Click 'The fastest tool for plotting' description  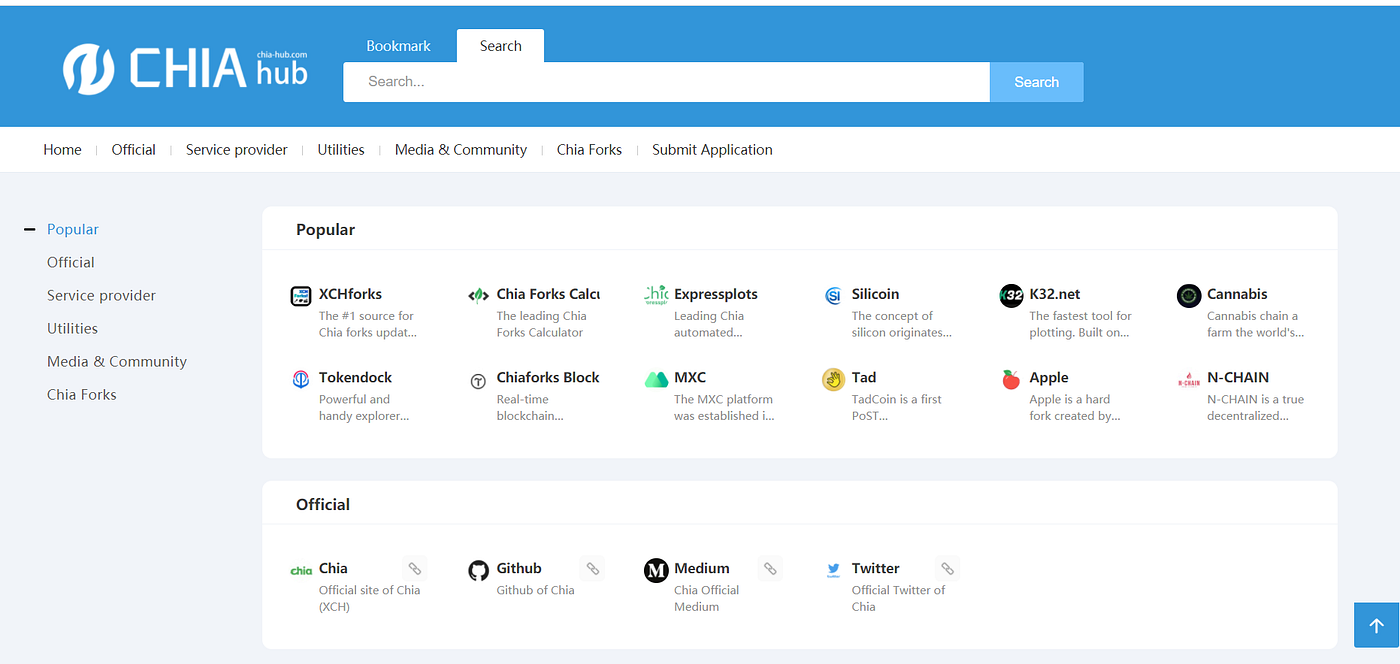pos(1080,324)
